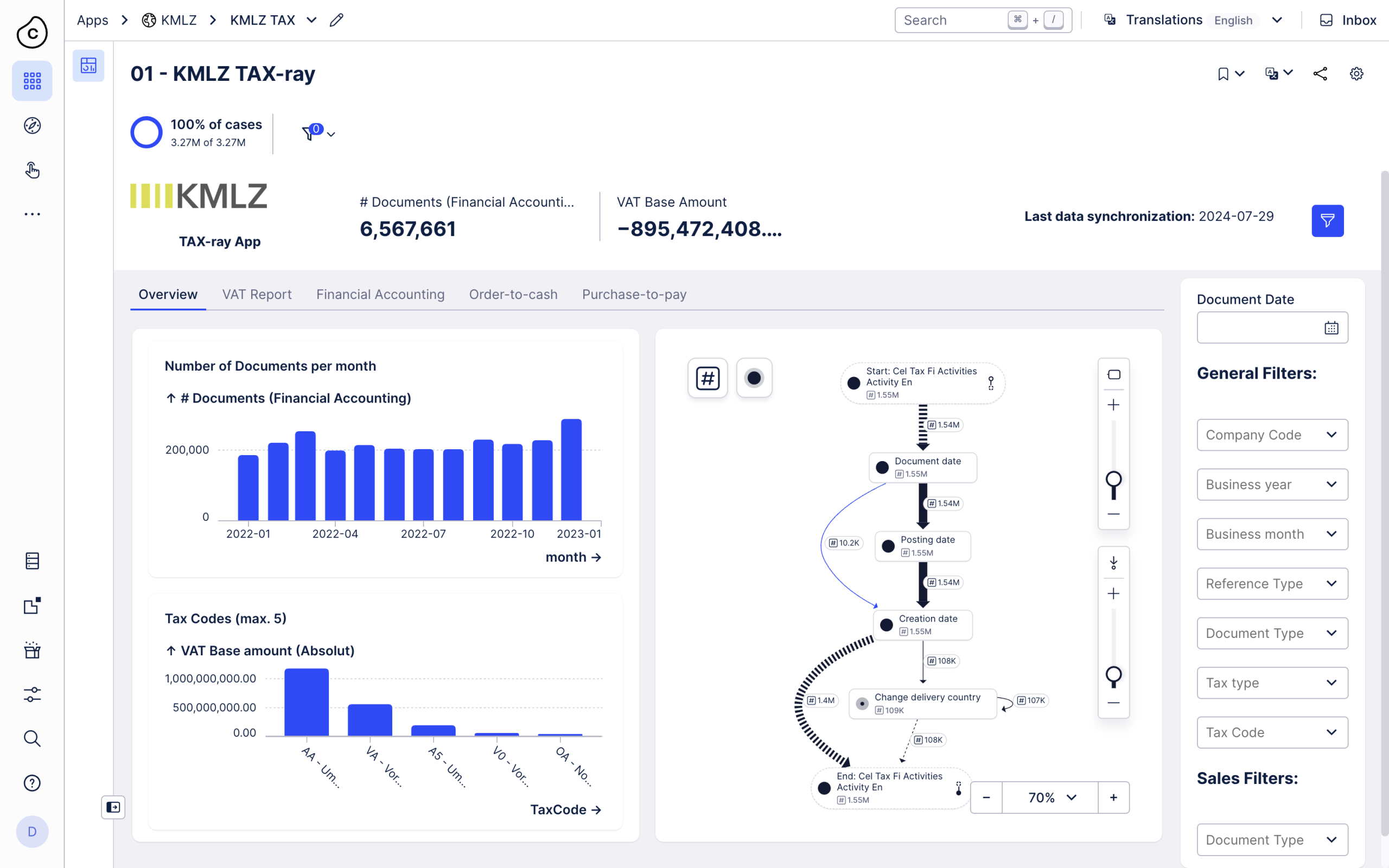
Task: Increase activities with upper plus icon
Action: (1113, 405)
